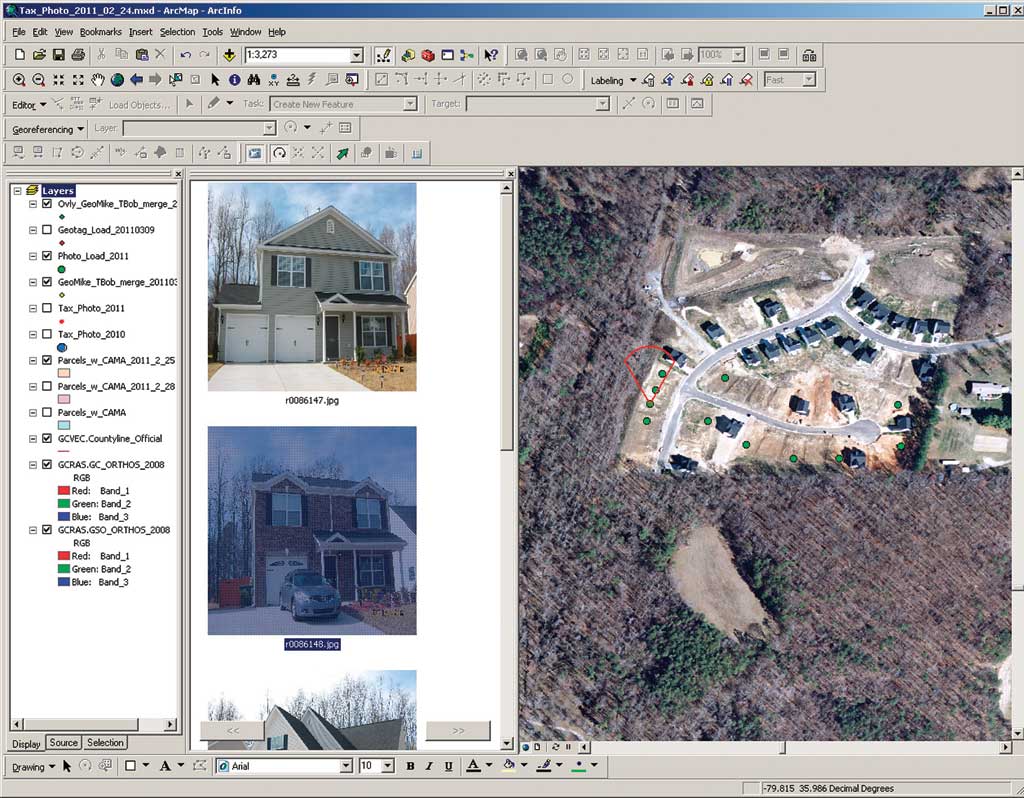
Task: Check the Tax_Photo_2011 layer
Action: 47,308
